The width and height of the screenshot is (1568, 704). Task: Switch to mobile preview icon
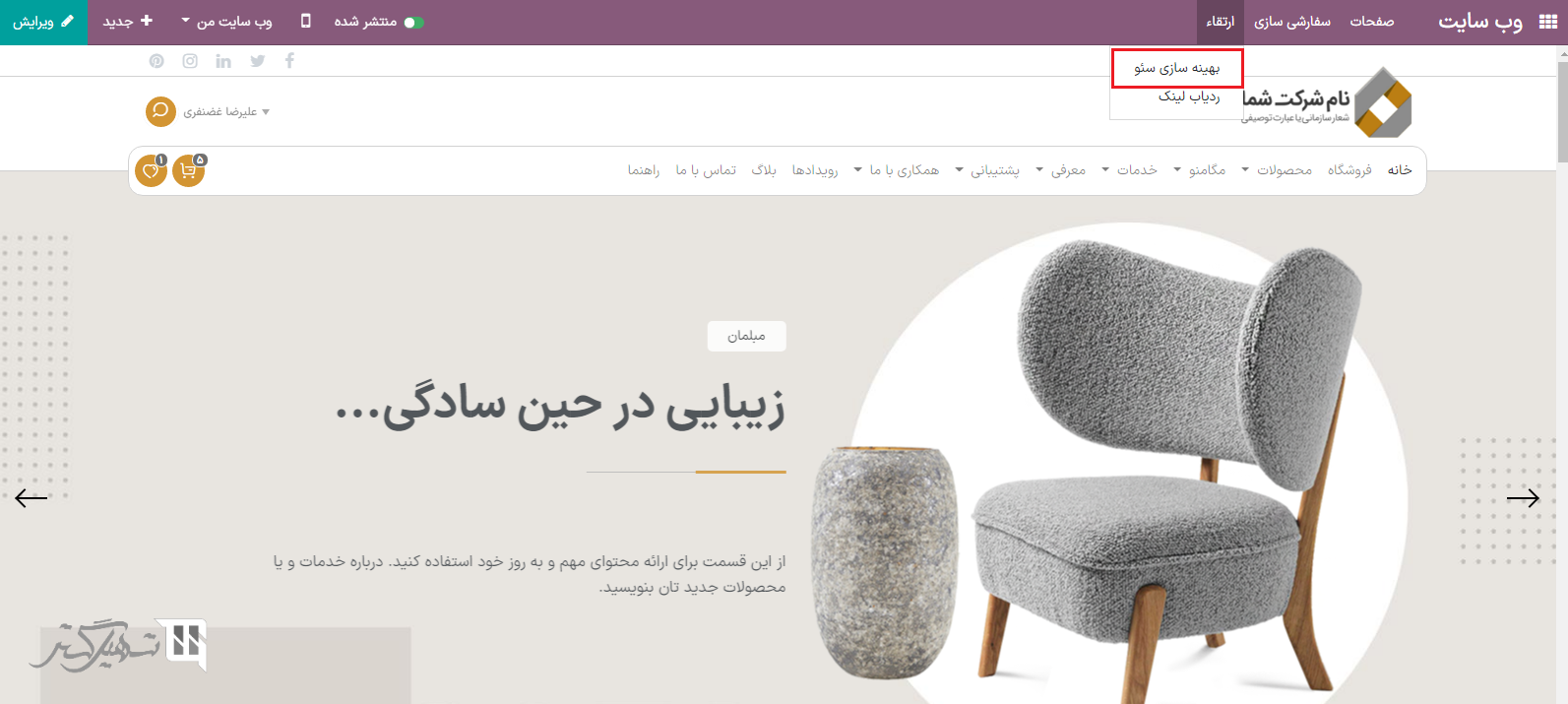click(x=306, y=21)
